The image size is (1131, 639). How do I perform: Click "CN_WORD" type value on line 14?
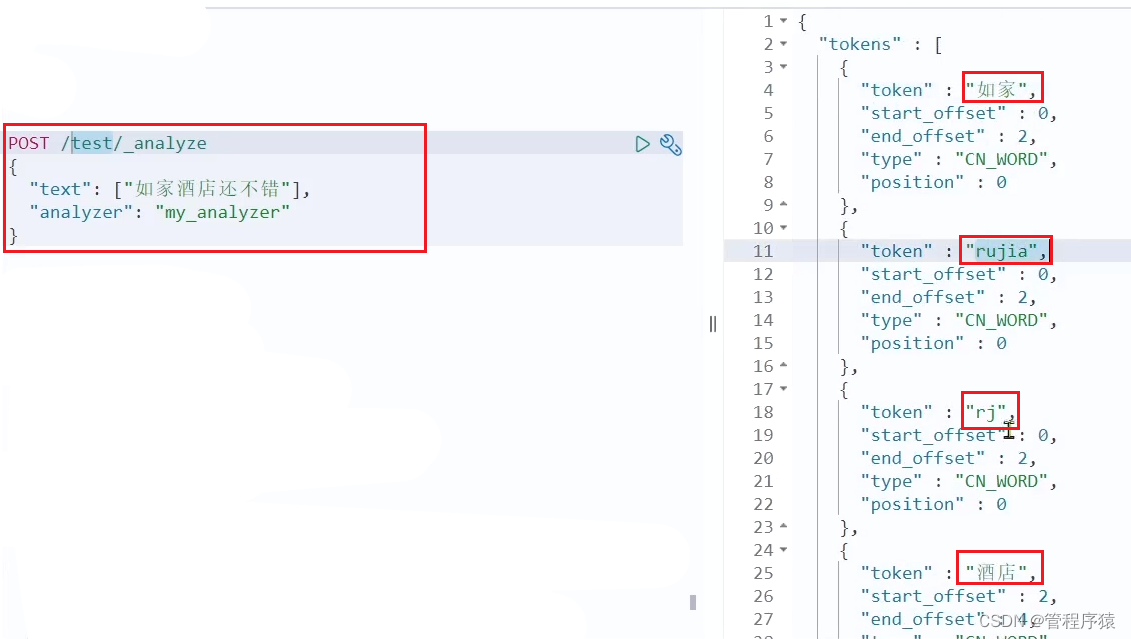coord(1001,320)
